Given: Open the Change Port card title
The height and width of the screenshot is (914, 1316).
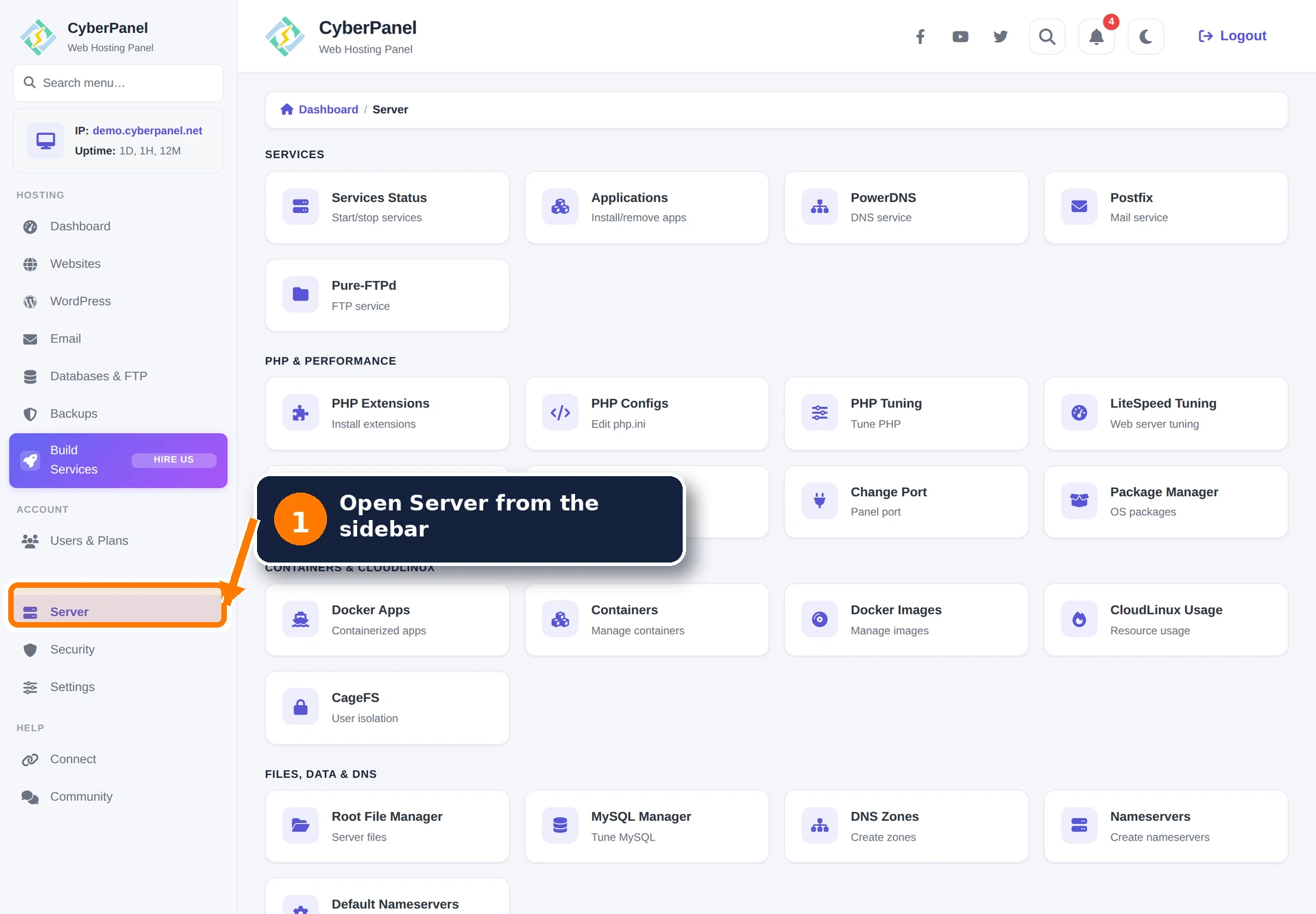Looking at the screenshot, I should [888, 492].
